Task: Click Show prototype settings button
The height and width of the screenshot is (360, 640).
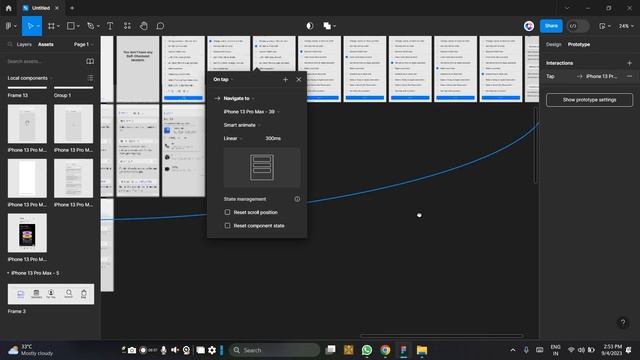Action: tap(589, 100)
